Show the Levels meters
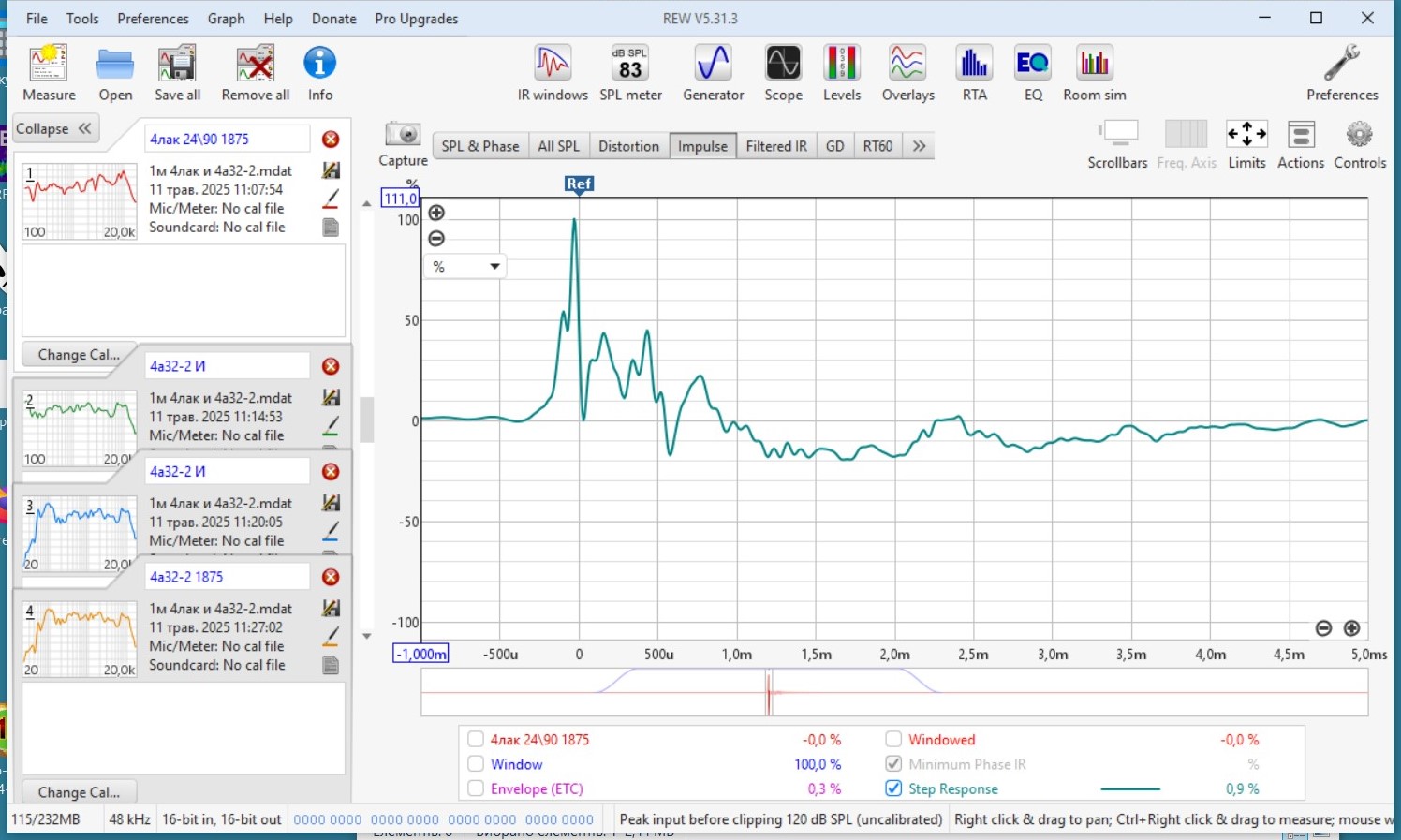Screen dimensions: 1401x840 click(x=841, y=73)
